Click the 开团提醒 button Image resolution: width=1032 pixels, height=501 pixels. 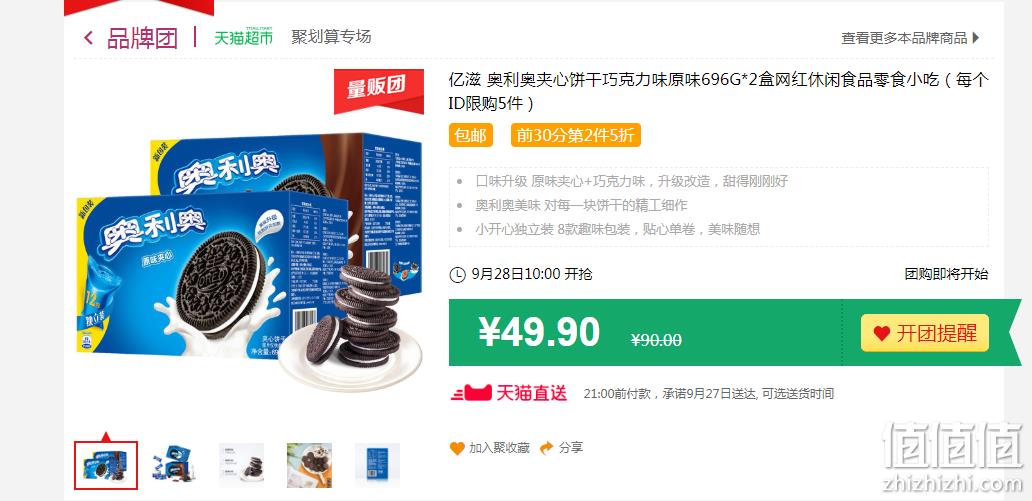click(925, 333)
